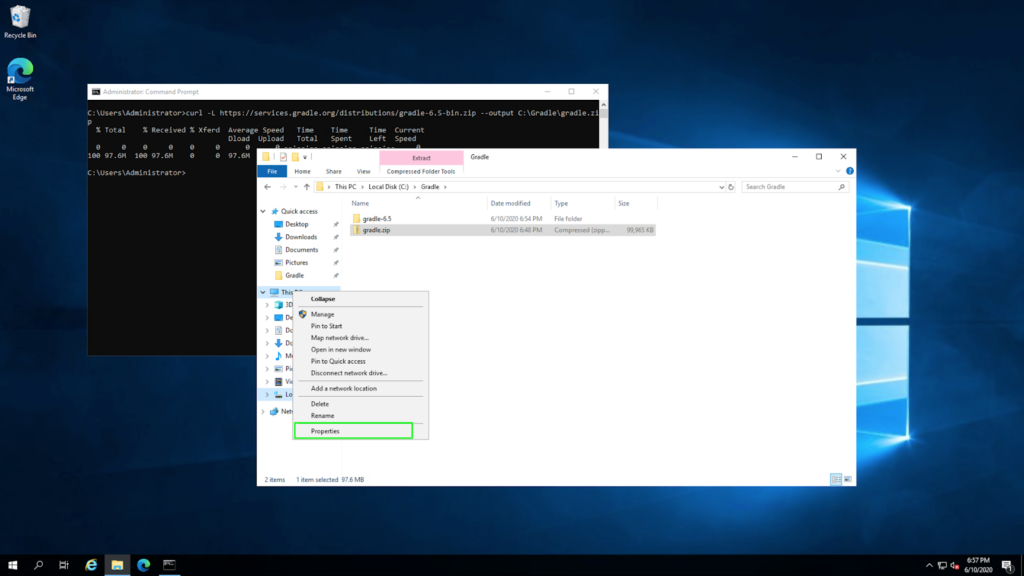Open Microsoft Edge desktop shortcut
1024x576 pixels.
[x=20, y=71]
